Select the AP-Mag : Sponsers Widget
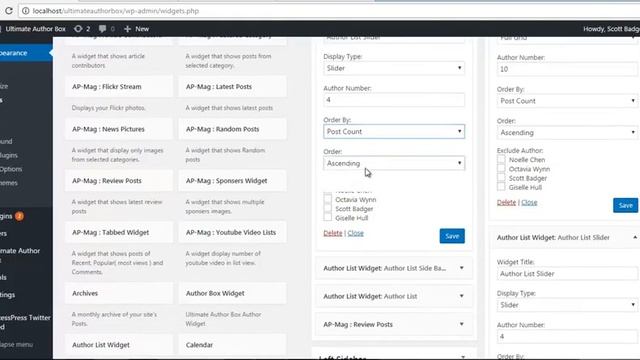 click(232, 180)
